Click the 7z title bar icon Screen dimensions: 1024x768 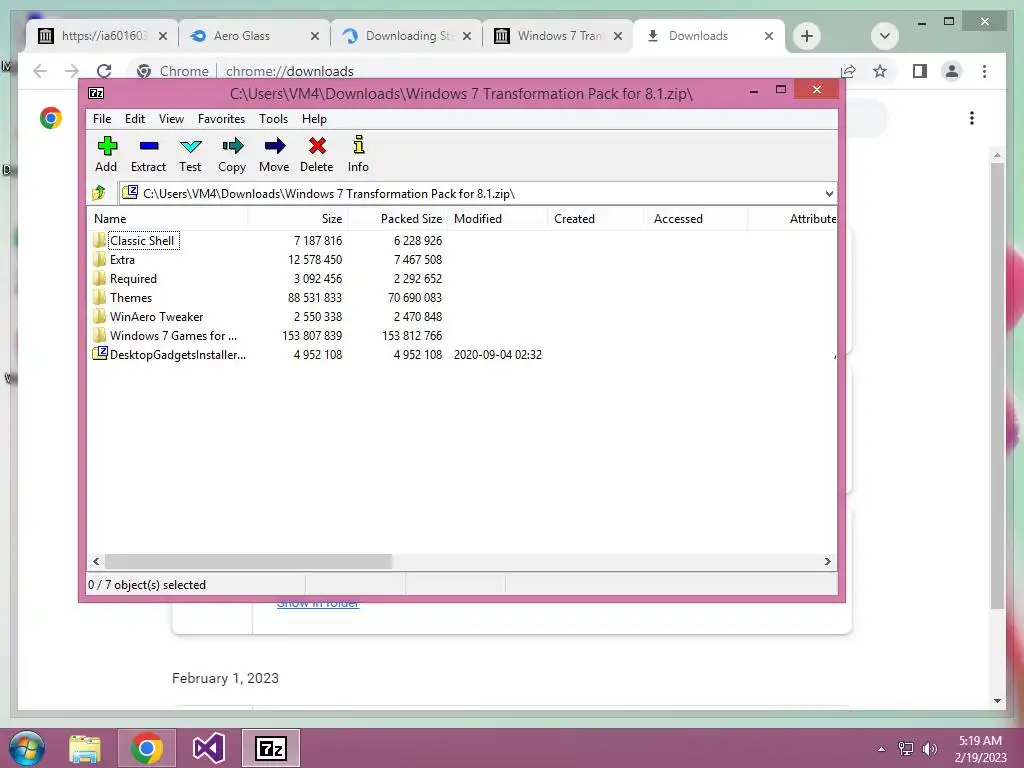[x=96, y=93]
